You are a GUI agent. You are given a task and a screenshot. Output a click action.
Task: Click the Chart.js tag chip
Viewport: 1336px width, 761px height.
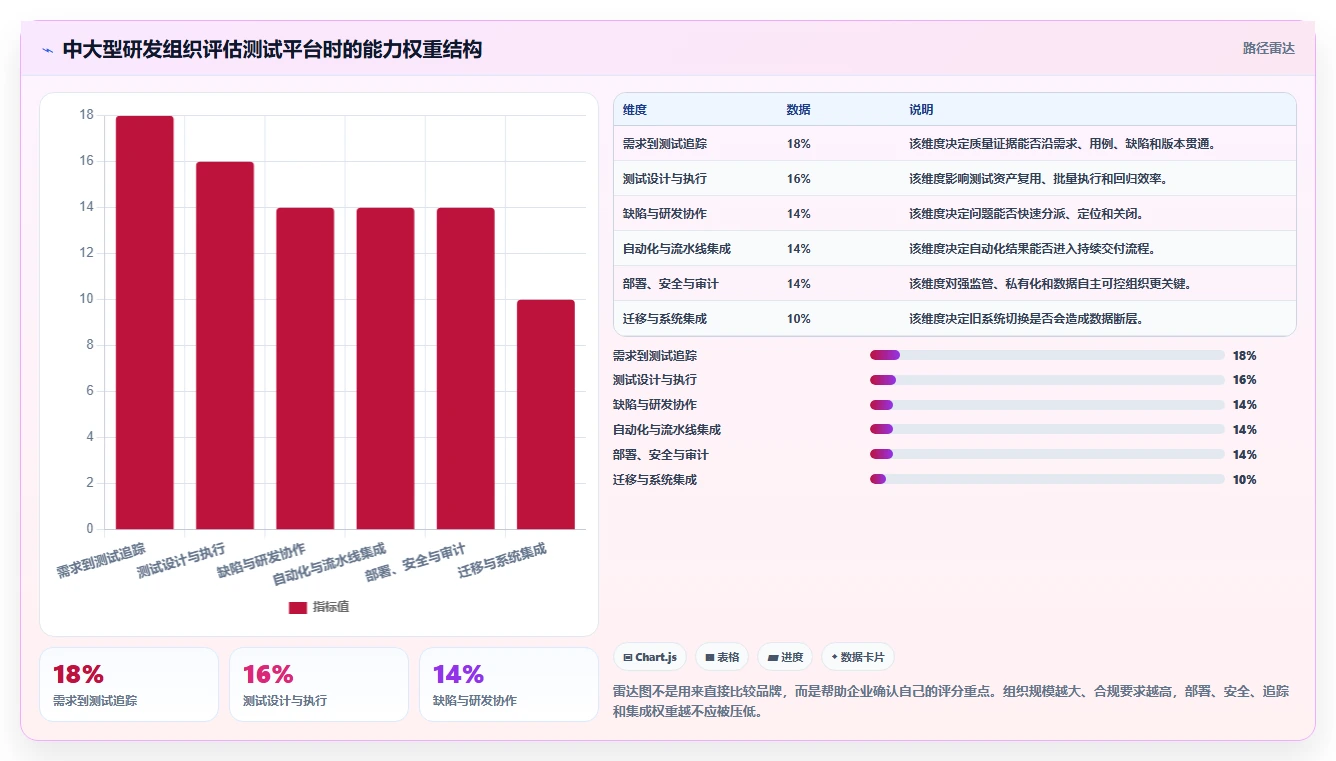pos(650,657)
